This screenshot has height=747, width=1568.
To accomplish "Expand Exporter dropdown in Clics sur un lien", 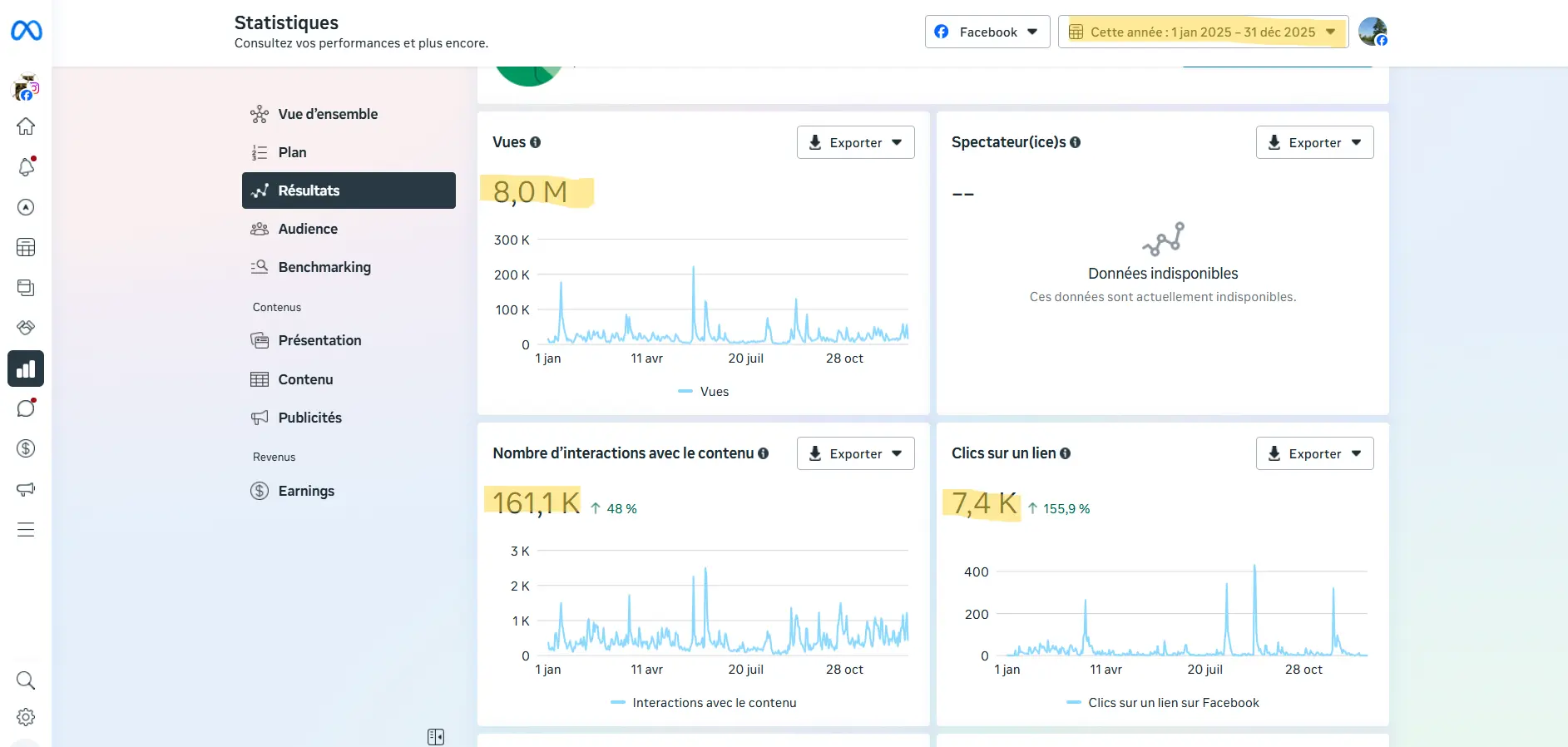I will (1314, 453).
